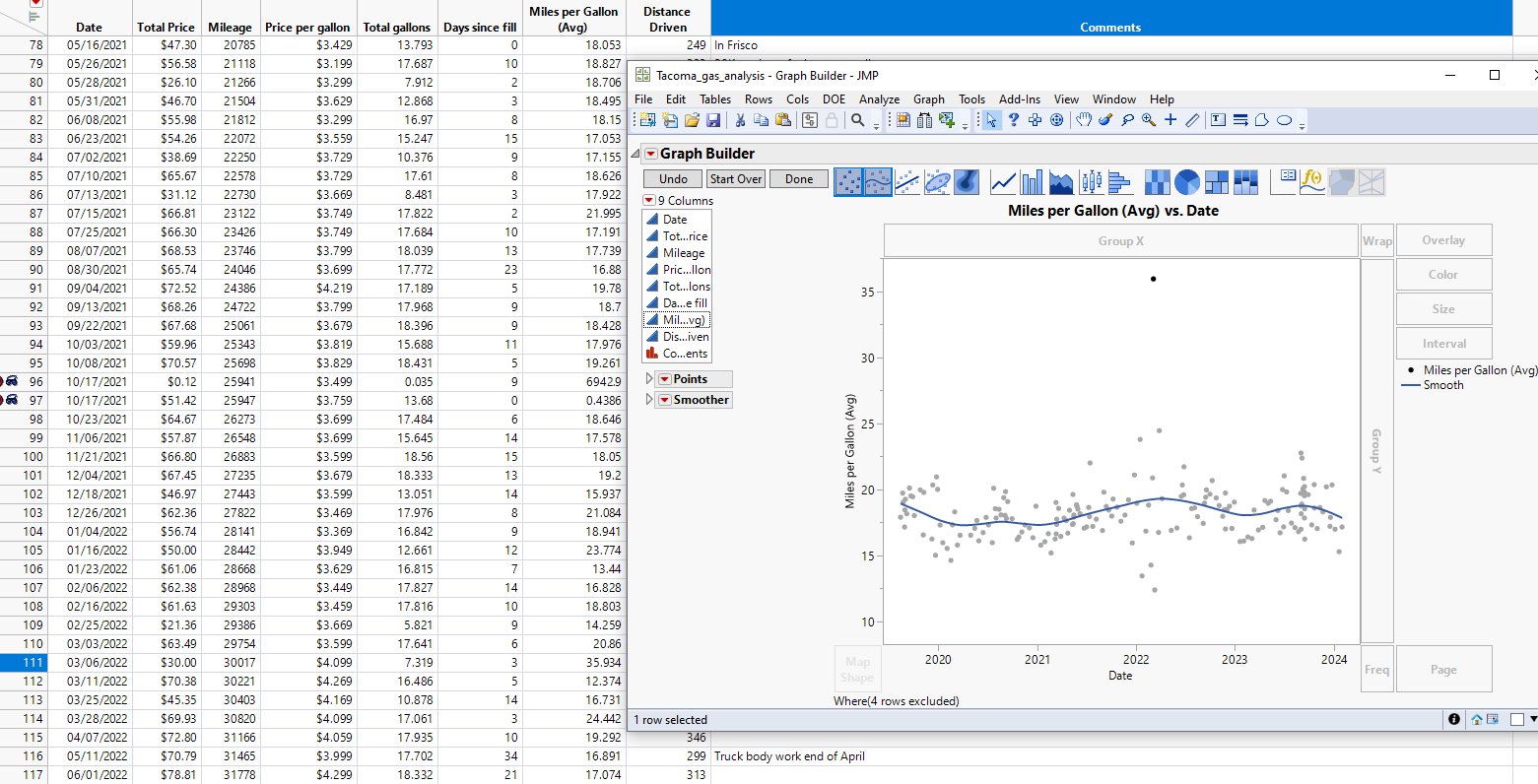Click the Overlay drop zone
The height and width of the screenshot is (784, 1538).
tap(1443, 240)
